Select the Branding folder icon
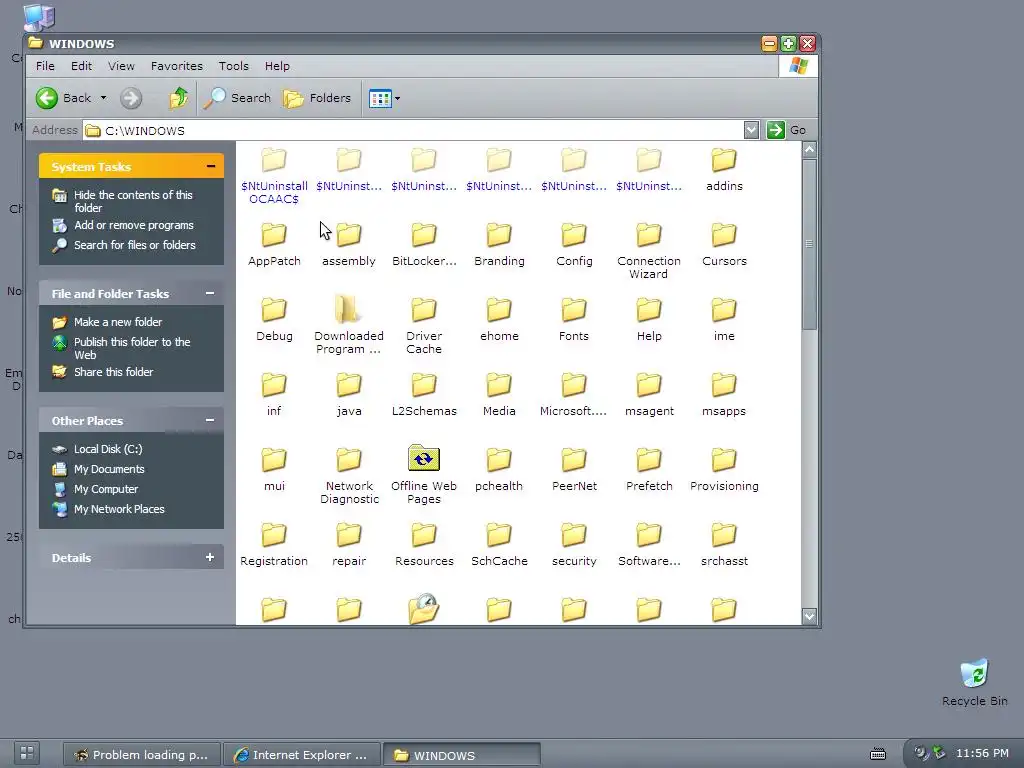Screen dimensions: 1024x768 click(499, 235)
